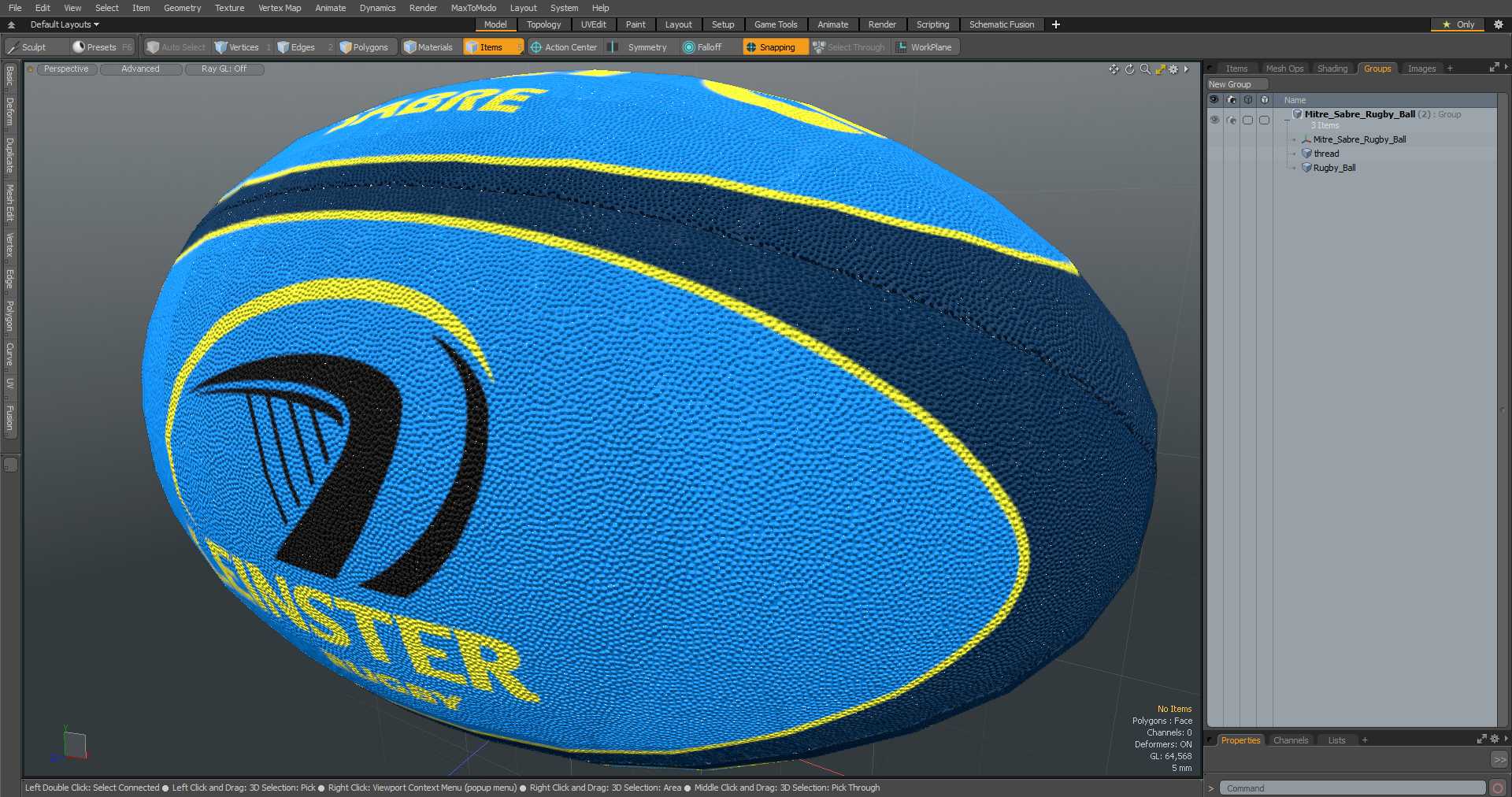Open the Perspective view type dropdown
This screenshot has height=797, width=1512.
point(66,69)
